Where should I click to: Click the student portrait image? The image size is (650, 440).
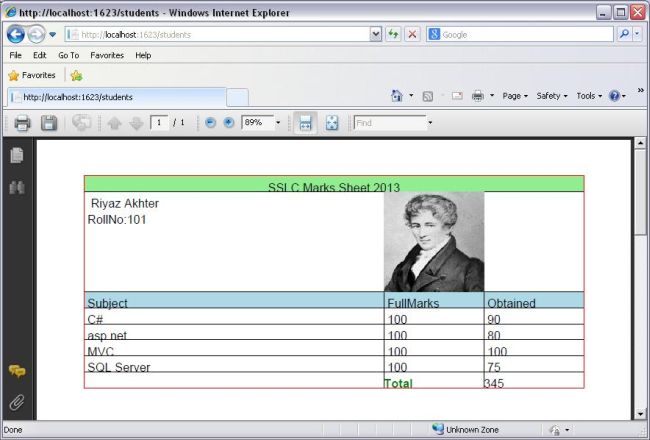(x=434, y=242)
